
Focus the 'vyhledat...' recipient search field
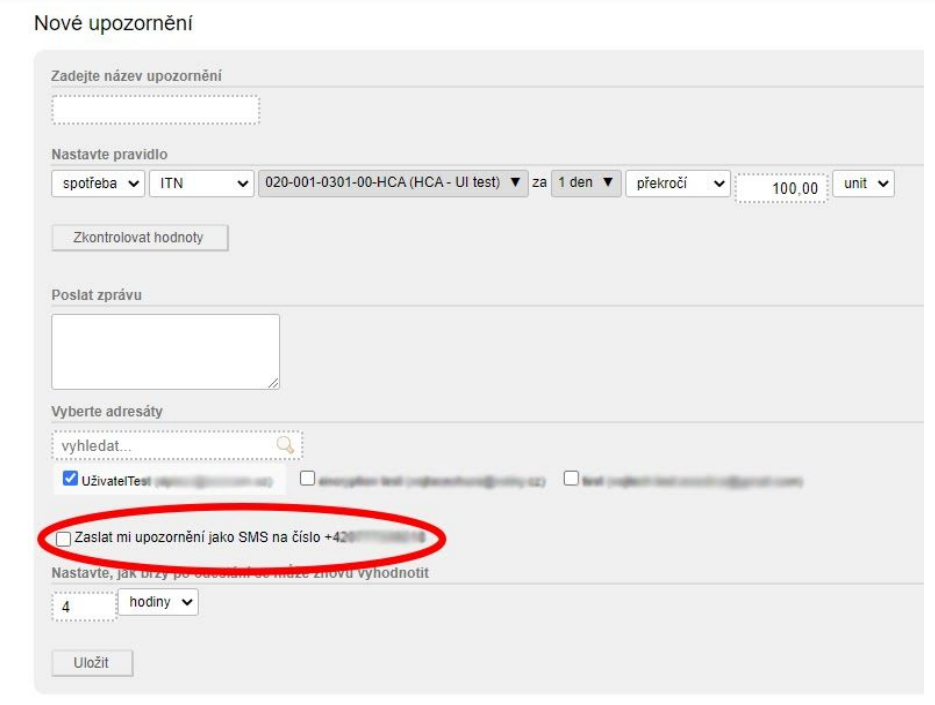coord(165,445)
